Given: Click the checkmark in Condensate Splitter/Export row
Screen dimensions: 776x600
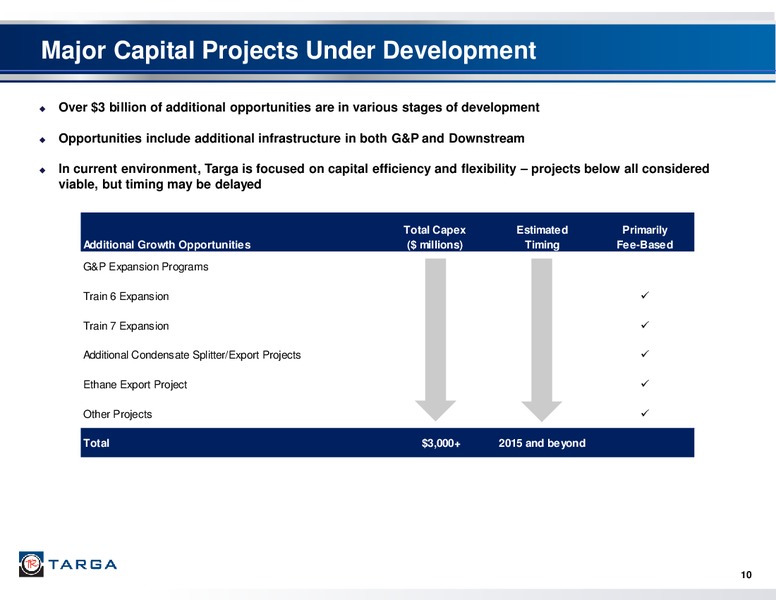Looking at the screenshot, I should coord(645,354).
